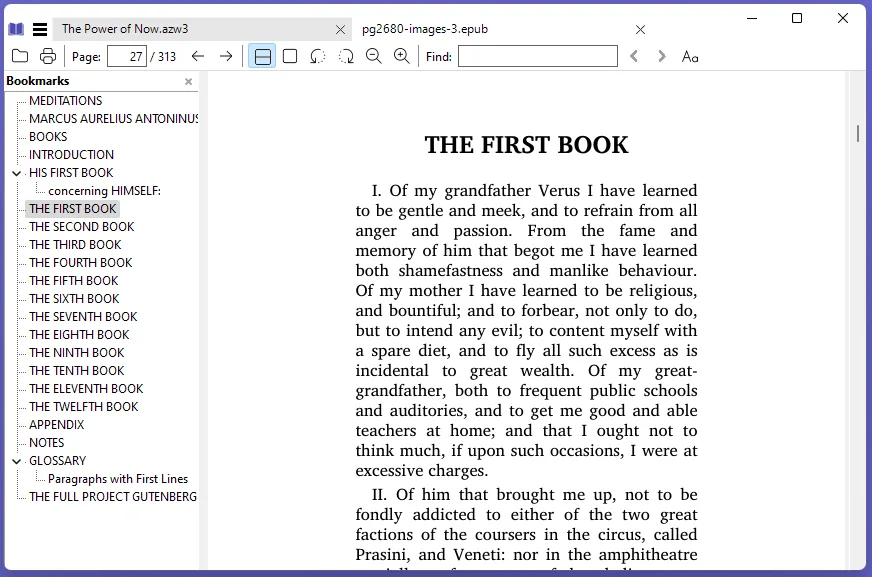This screenshot has width=872, height=577.
Task: Maximize the reader window
Action: (797, 18)
